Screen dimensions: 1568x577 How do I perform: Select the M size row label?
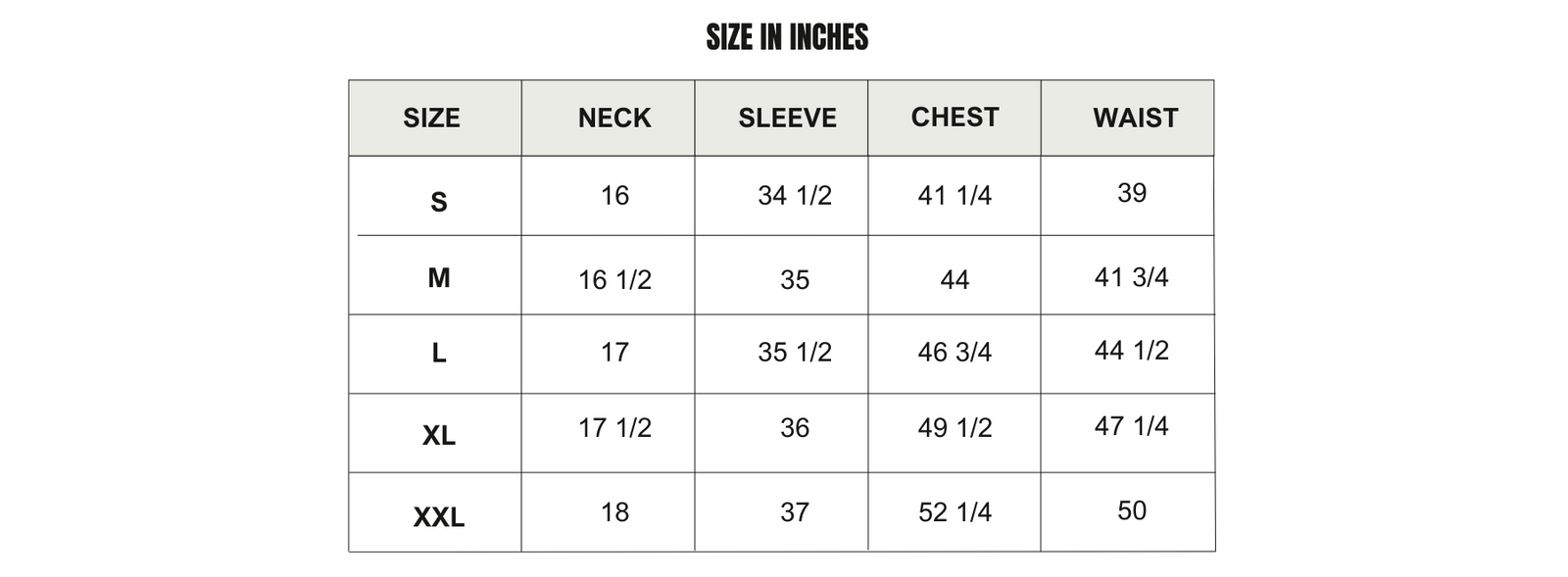tap(439, 278)
